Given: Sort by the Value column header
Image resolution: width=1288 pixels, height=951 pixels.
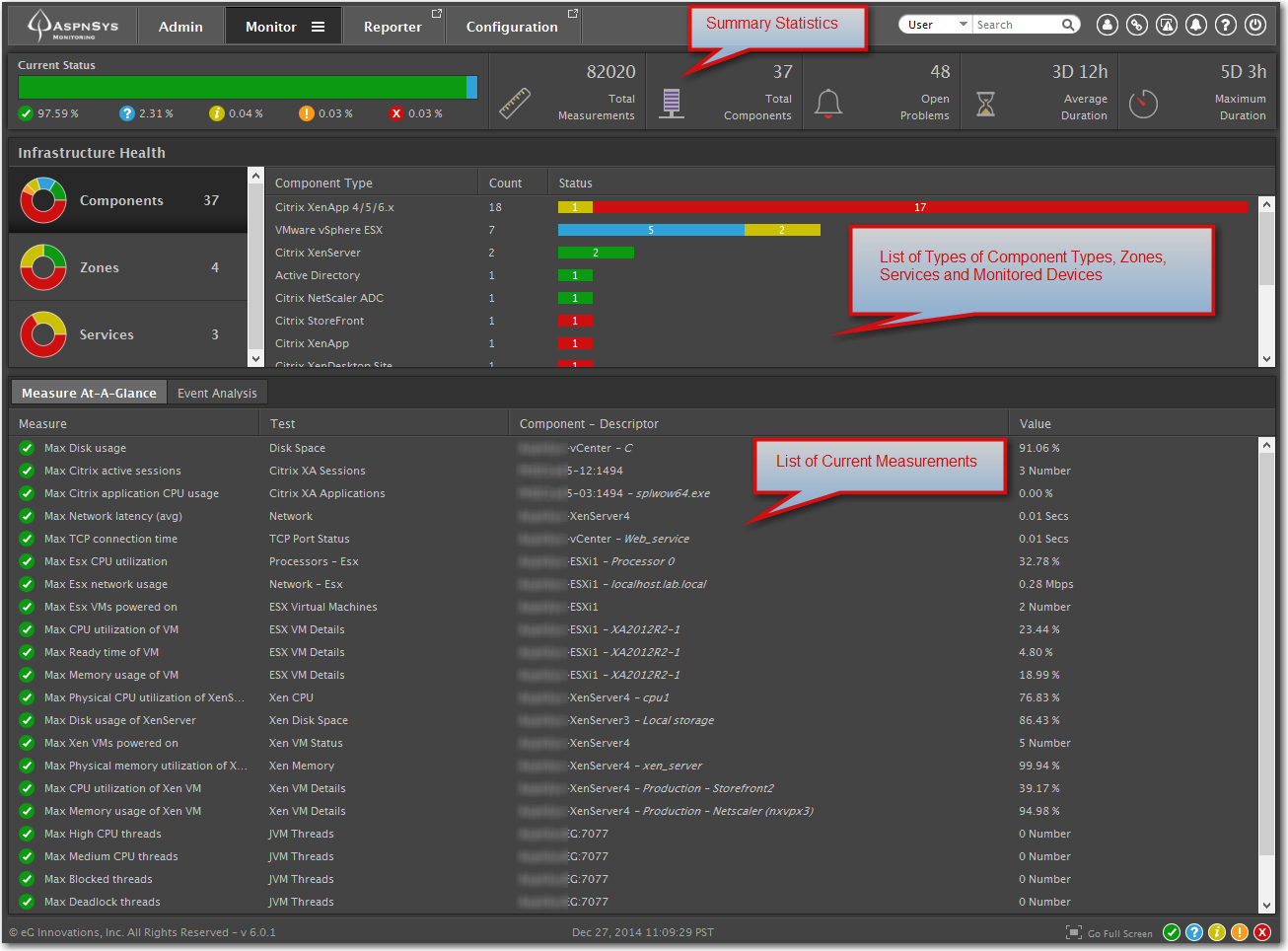Looking at the screenshot, I should pyautogui.click(x=1035, y=424).
